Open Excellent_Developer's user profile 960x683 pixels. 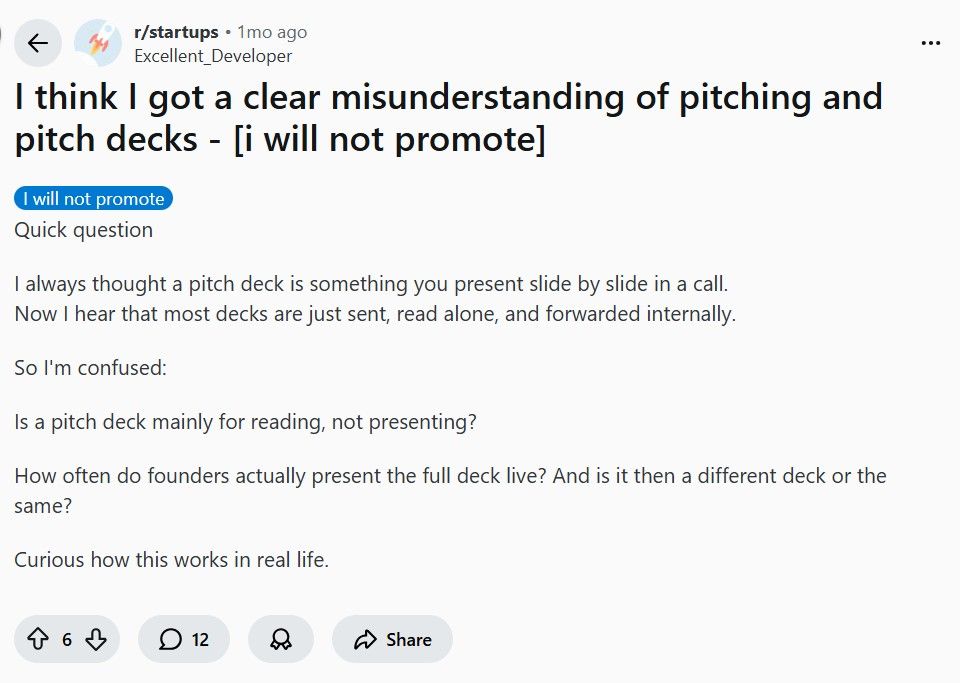pyautogui.click(x=213, y=56)
